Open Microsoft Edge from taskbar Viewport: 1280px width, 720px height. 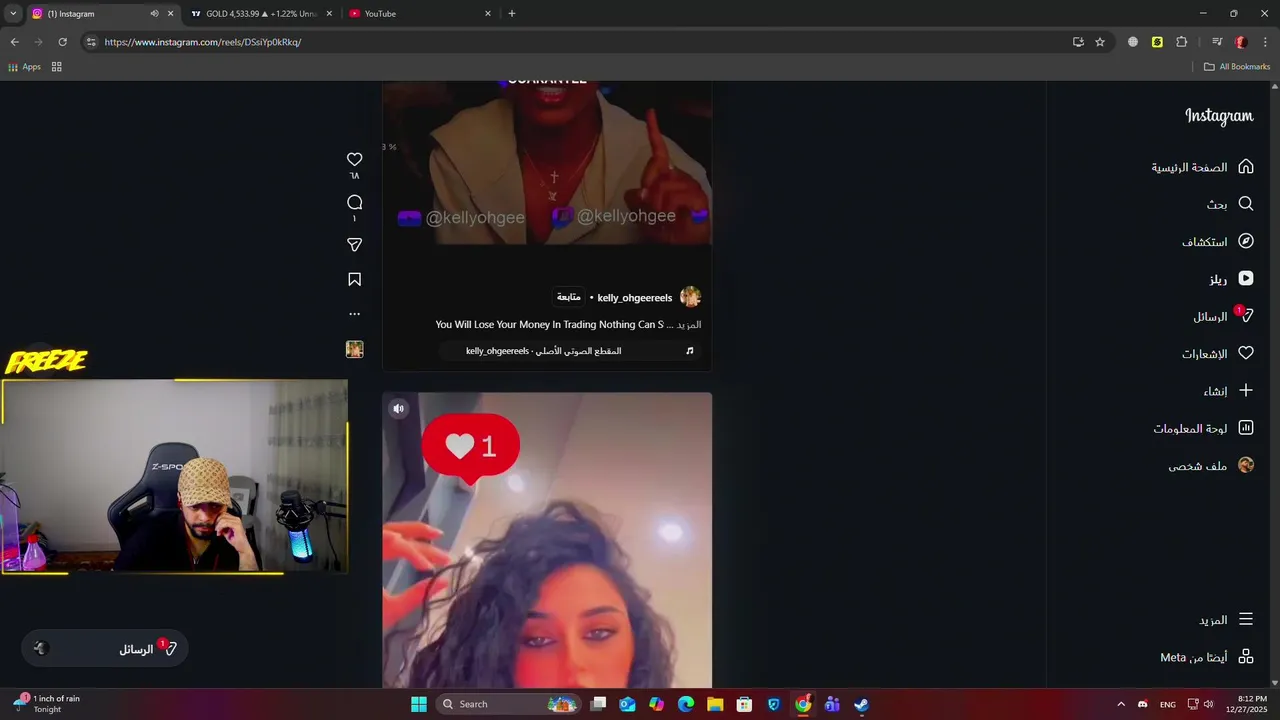tap(686, 704)
